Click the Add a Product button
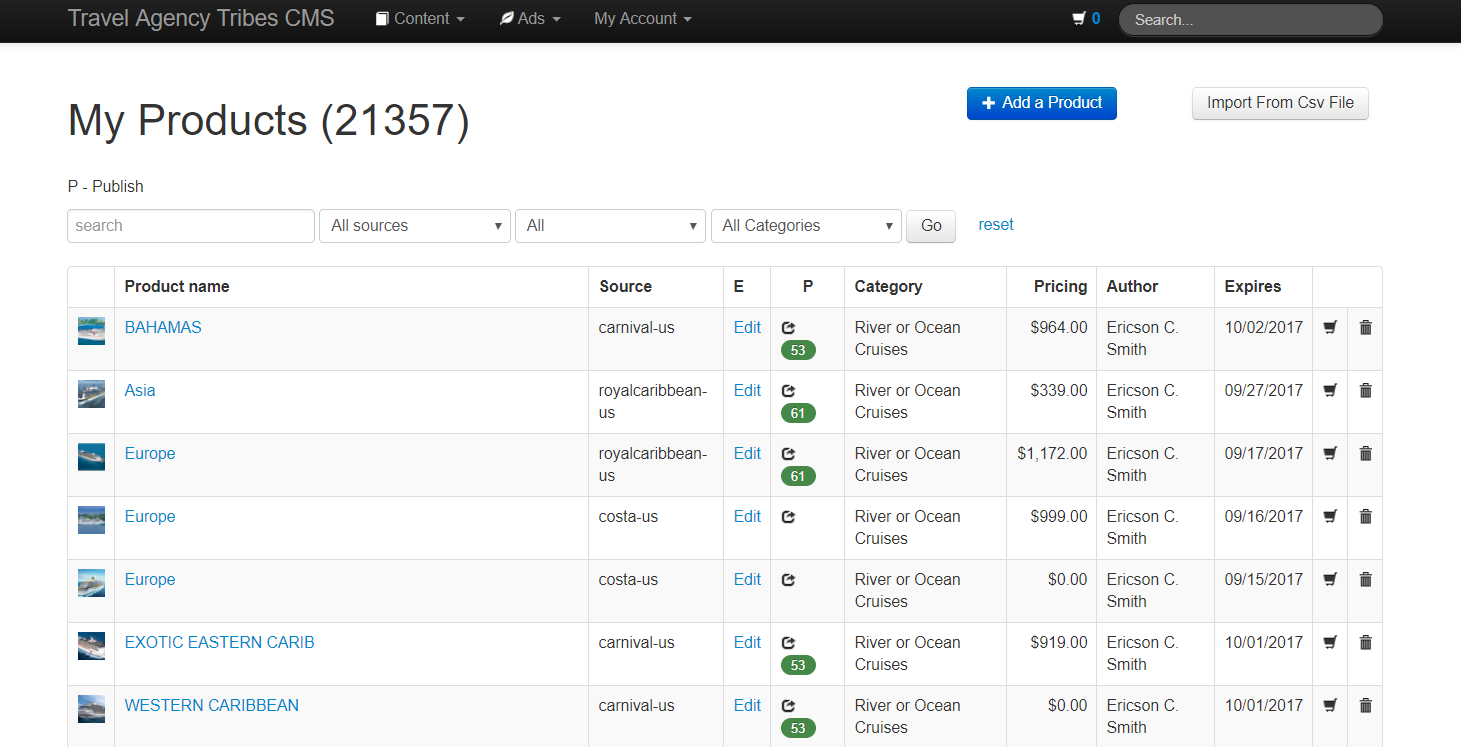Image resolution: width=1461 pixels, height=747 pixels. (1041, 103)
